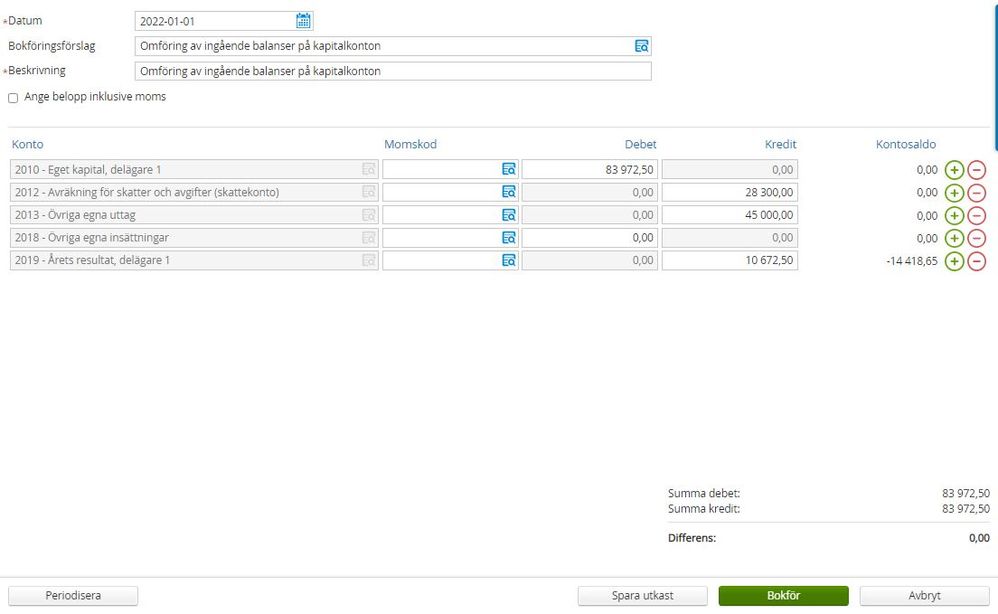Open Momskod lookup for account 2019
The height and width of the screenshot is (614, 998).
click(508, 260)
